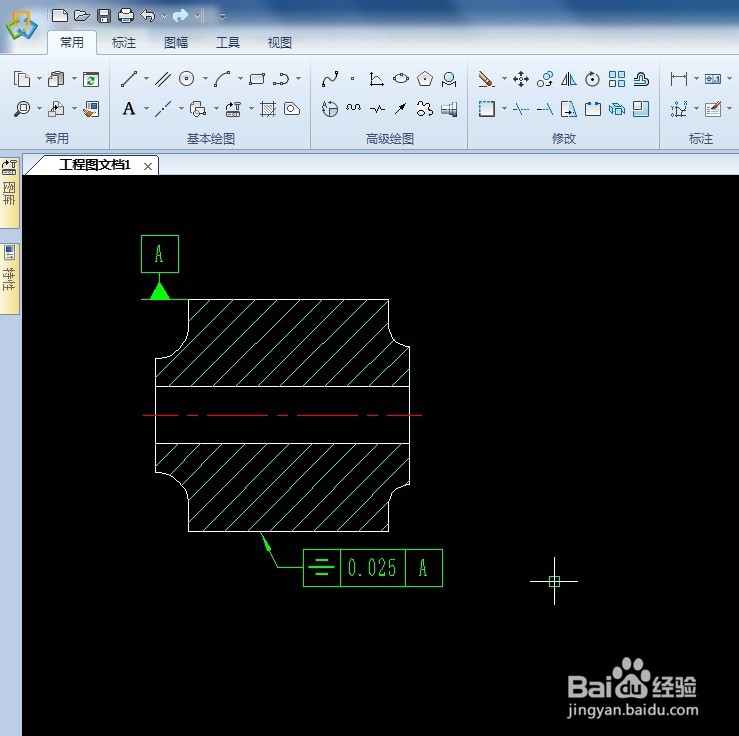Expand the Circle tool dropdown arrow
Image resolution: width=739 pixels, height=736 pixels.
[205, 79]
